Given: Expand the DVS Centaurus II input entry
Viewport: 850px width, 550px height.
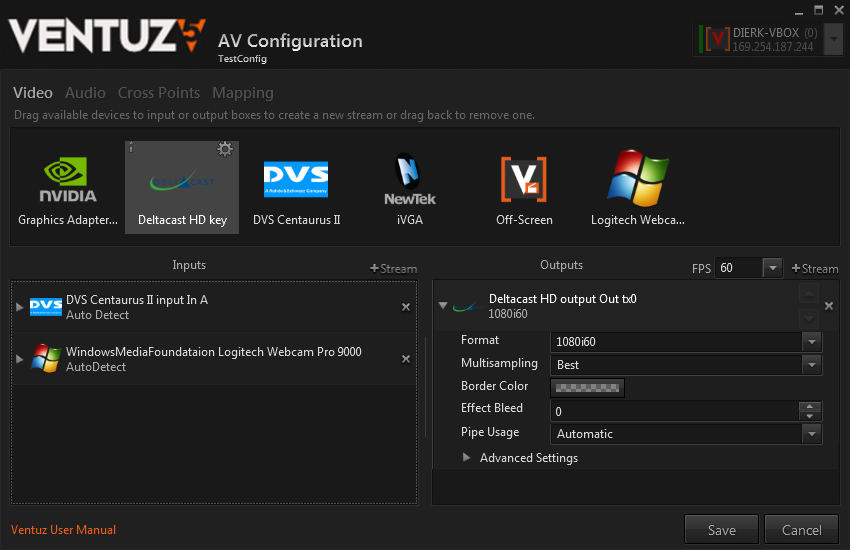Looking at the screenshot, I should click(20, 307).
